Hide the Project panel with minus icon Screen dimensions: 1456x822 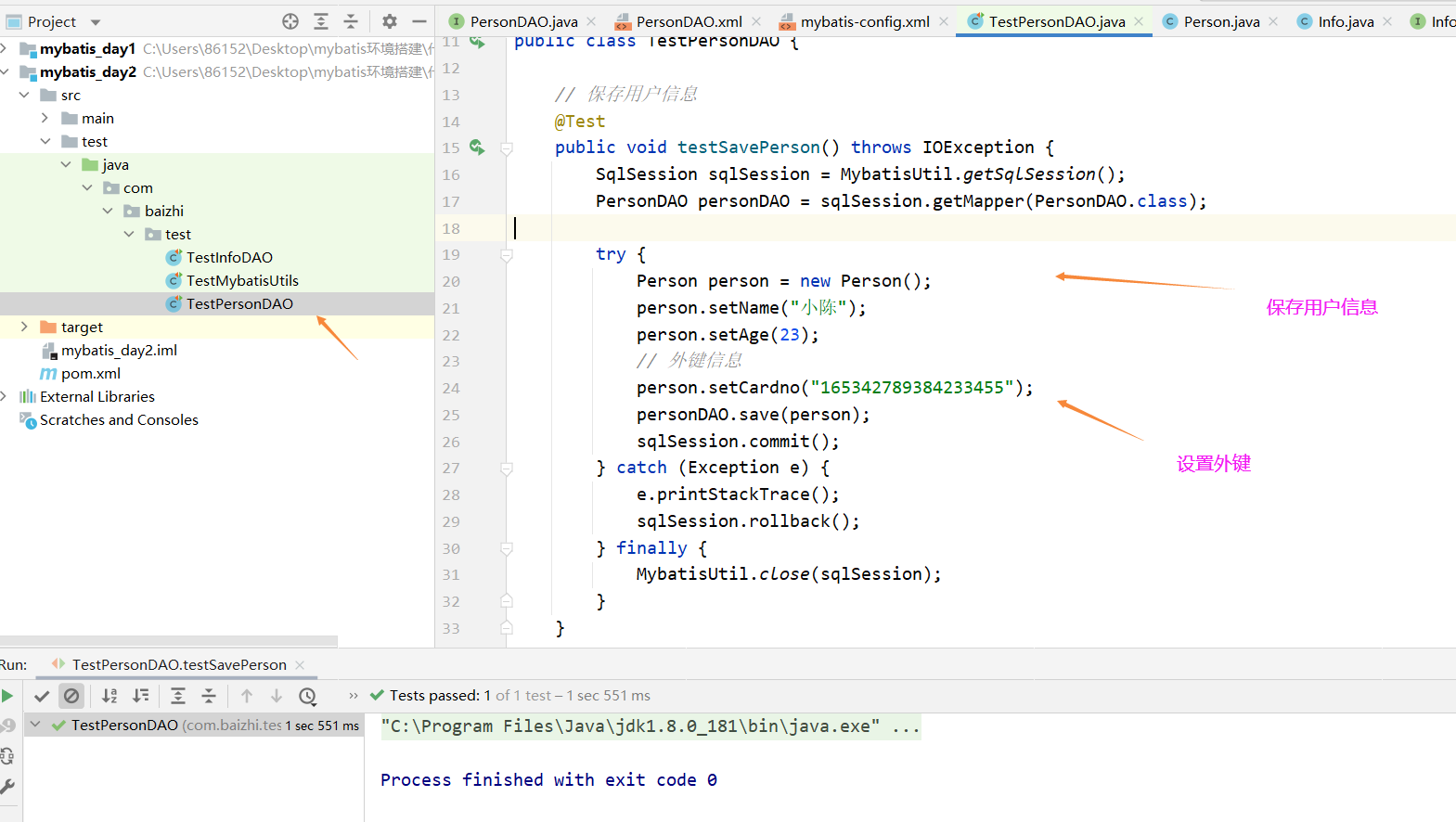419,21
